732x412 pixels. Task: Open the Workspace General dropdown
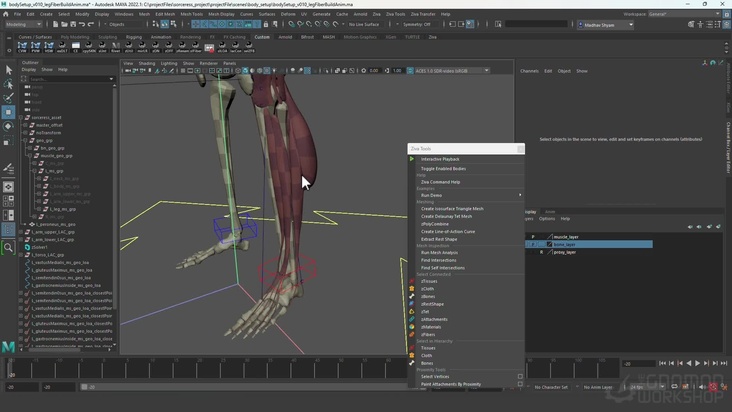click(683, 14)
